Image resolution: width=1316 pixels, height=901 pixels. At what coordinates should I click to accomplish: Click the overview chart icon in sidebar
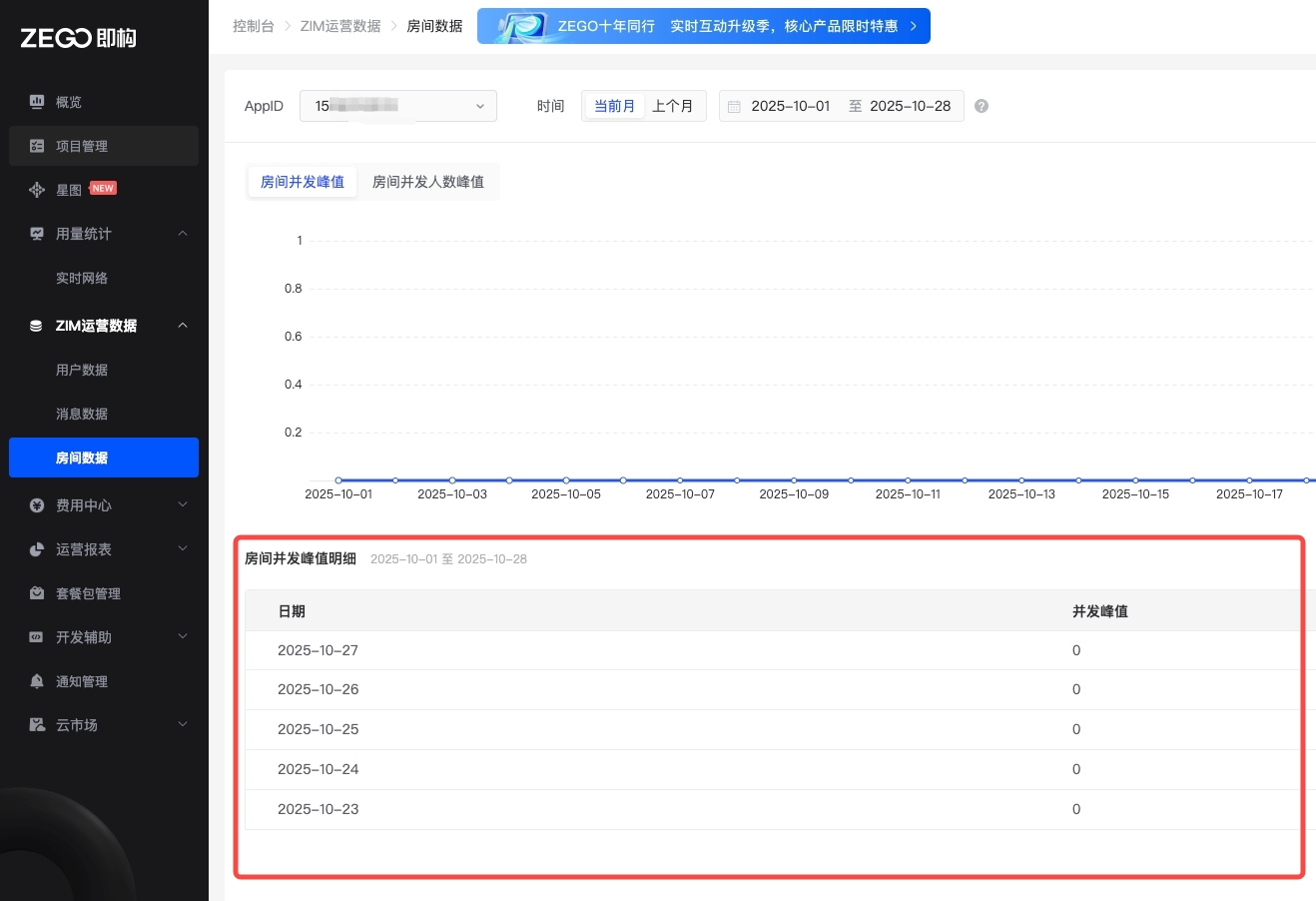tap(37, 102)
